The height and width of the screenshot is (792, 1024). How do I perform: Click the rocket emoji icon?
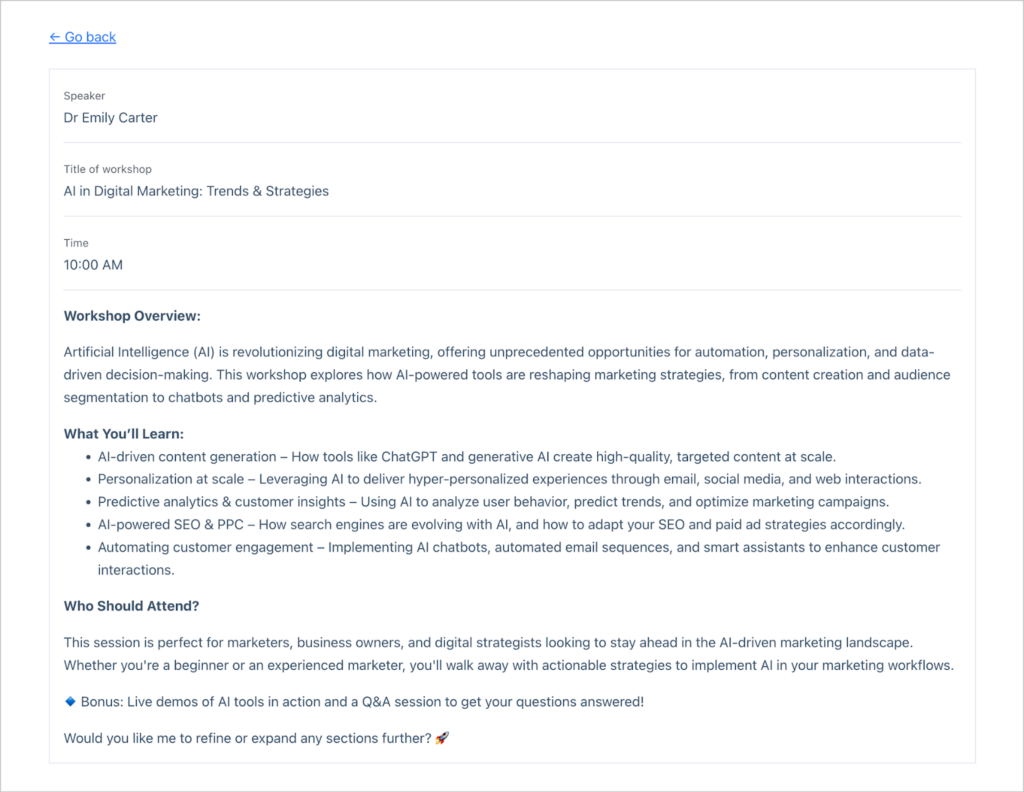click(x=442, y=738)
